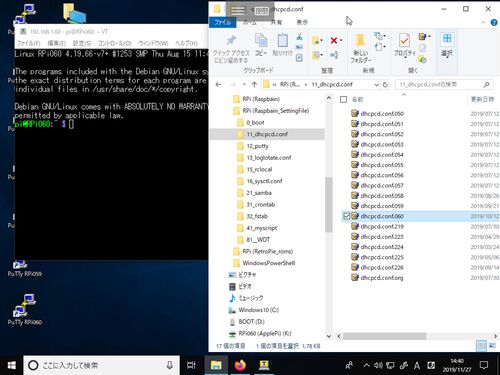Image resolution: width=500 pixels, height=375 pixels.
Task: Go up one folder level
Action: (254, 85)
